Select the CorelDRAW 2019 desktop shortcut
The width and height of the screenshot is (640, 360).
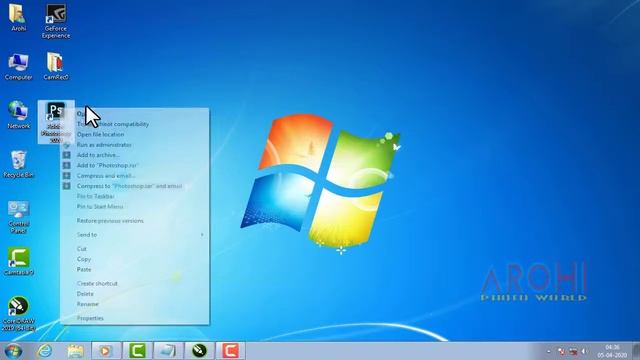(x=18, y=313)
